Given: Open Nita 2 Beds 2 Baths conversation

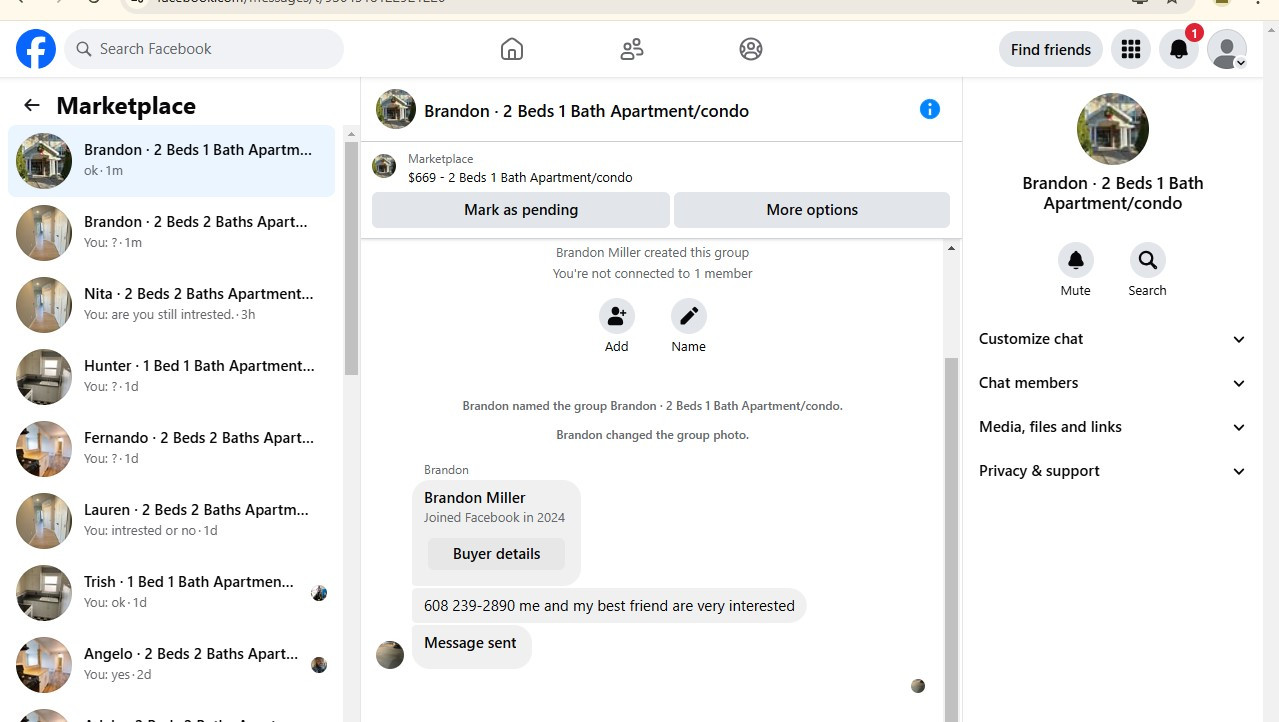Looking at the screenshot, I should [172, 305].
